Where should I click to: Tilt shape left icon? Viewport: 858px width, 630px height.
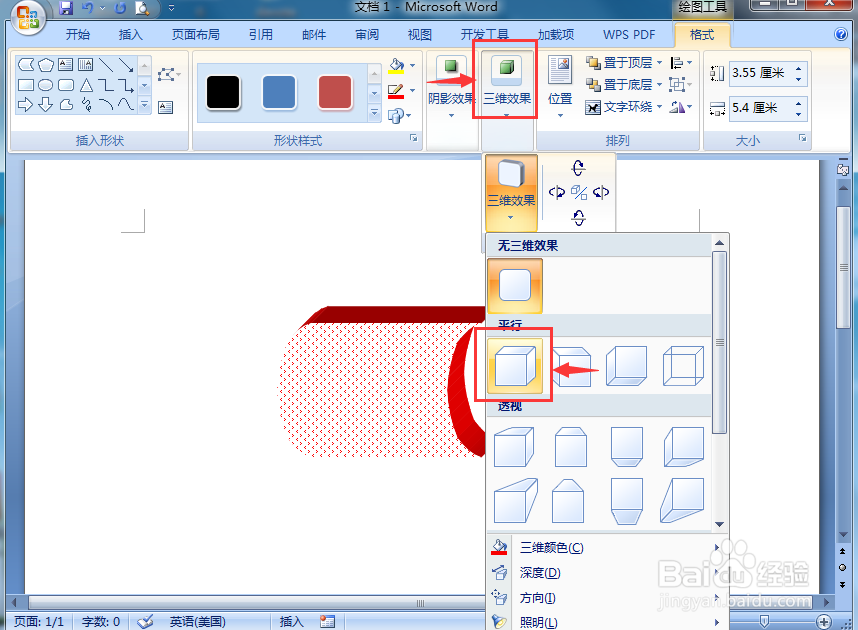[556, 193]
